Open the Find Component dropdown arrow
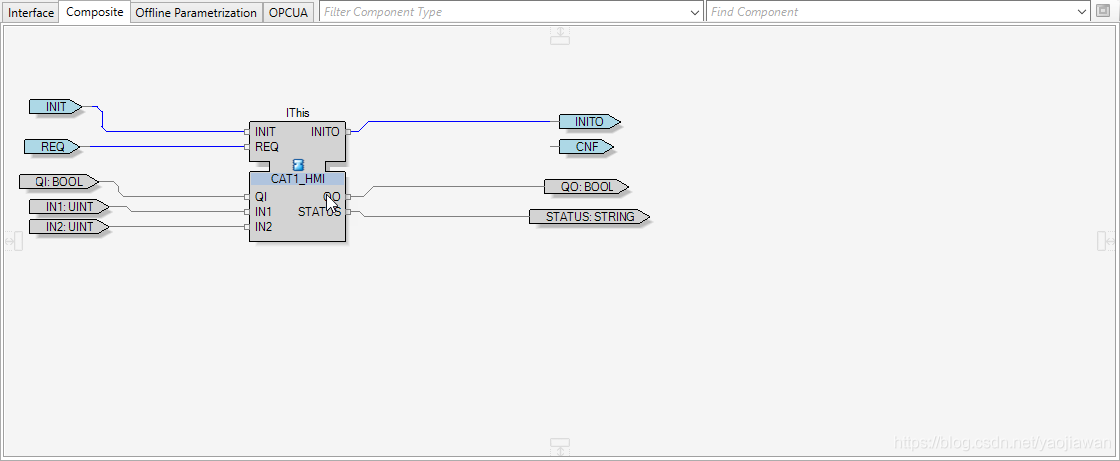The height and width of the screenshot is (461, 1120). [1083, 12]
